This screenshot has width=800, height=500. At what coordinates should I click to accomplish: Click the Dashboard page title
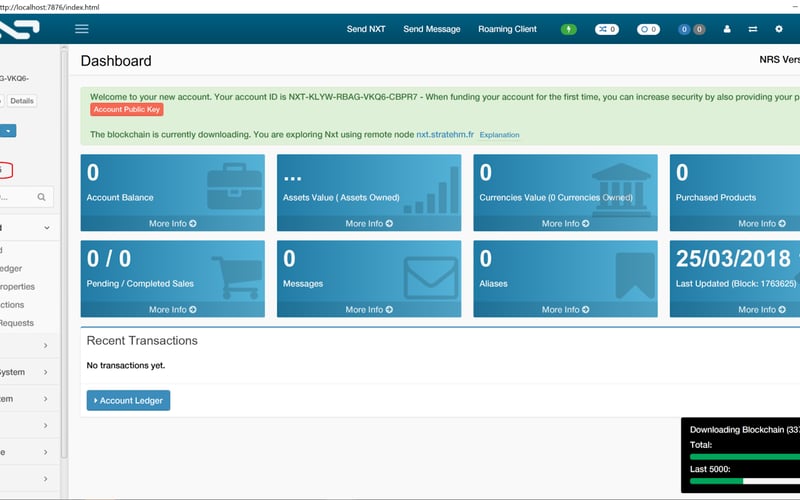pos(116,61)
